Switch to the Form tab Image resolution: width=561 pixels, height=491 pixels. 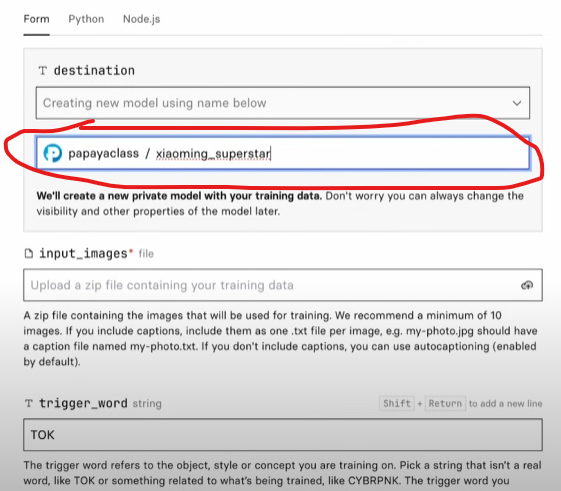[36, 19]
